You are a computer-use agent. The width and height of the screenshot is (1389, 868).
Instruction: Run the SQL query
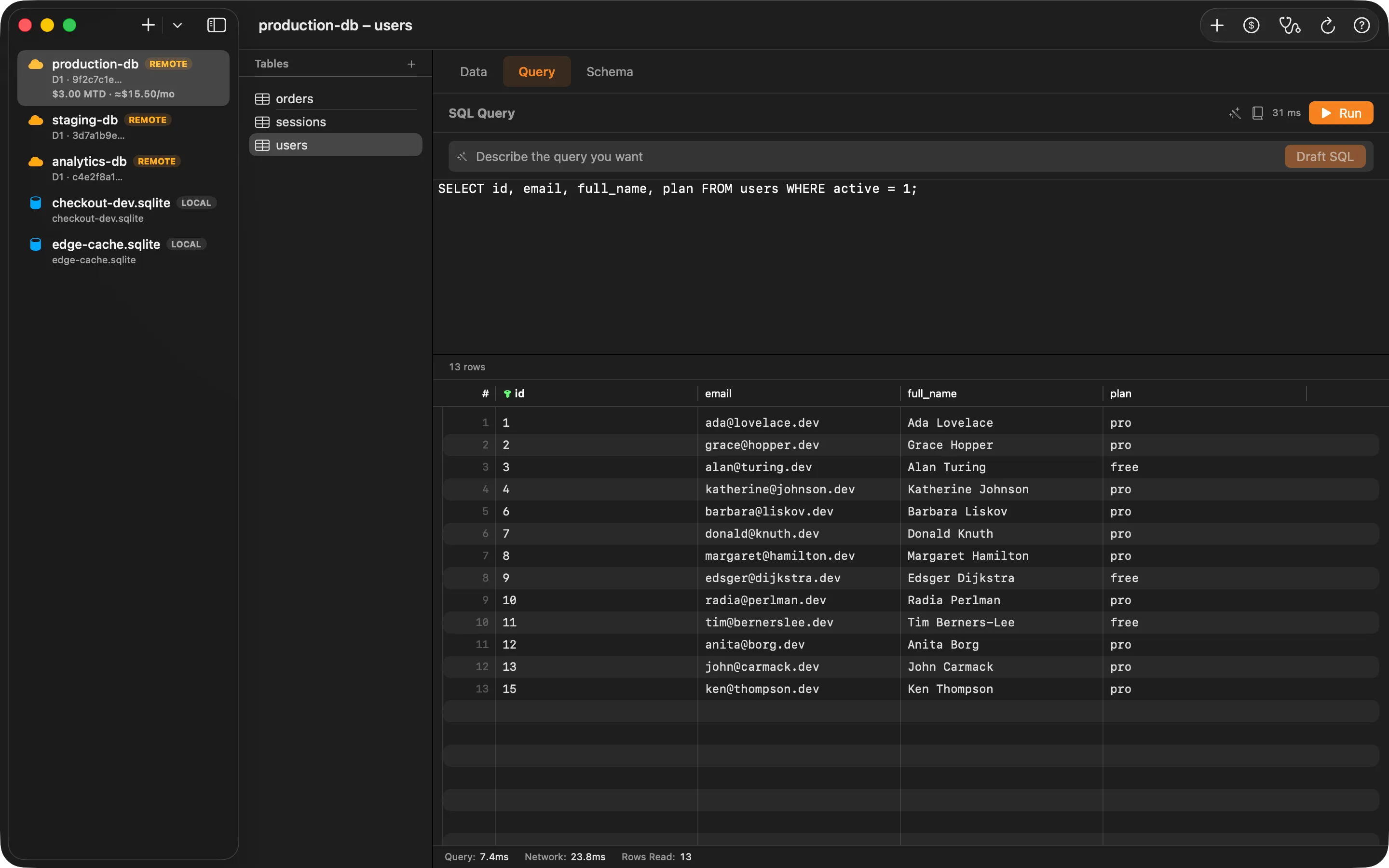pos(1341,113)
